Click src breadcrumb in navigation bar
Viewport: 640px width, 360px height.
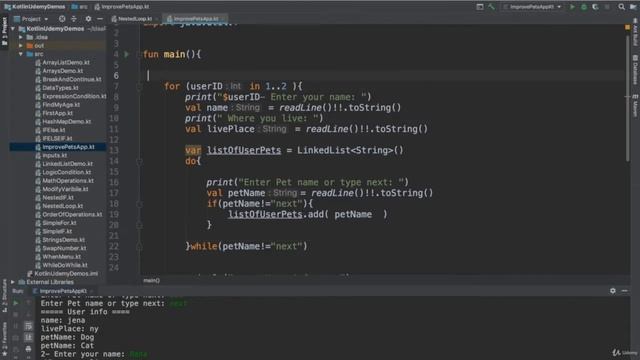coord(79,7)
